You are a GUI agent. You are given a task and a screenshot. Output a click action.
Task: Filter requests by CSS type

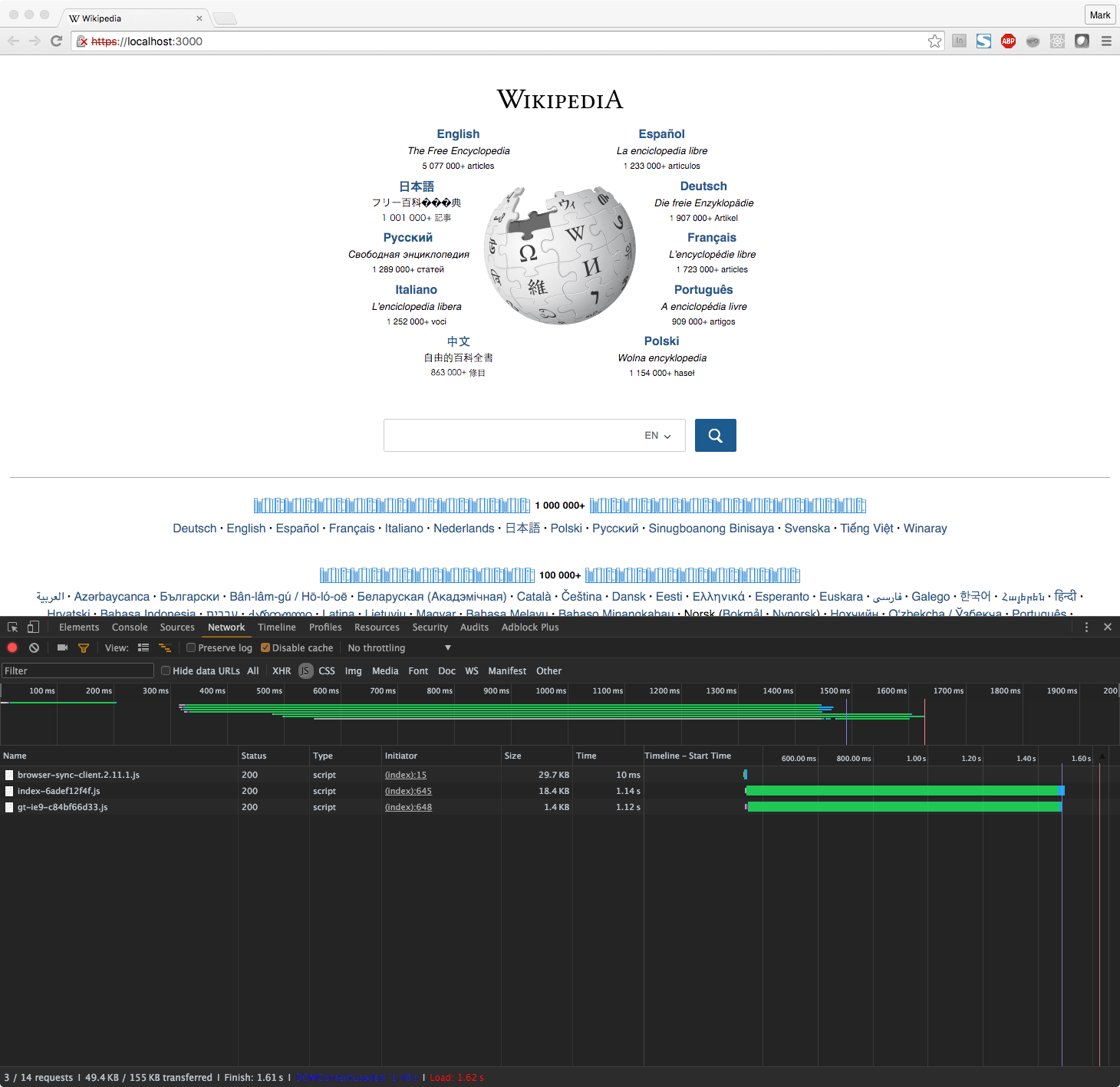click(x=327, y=671)
